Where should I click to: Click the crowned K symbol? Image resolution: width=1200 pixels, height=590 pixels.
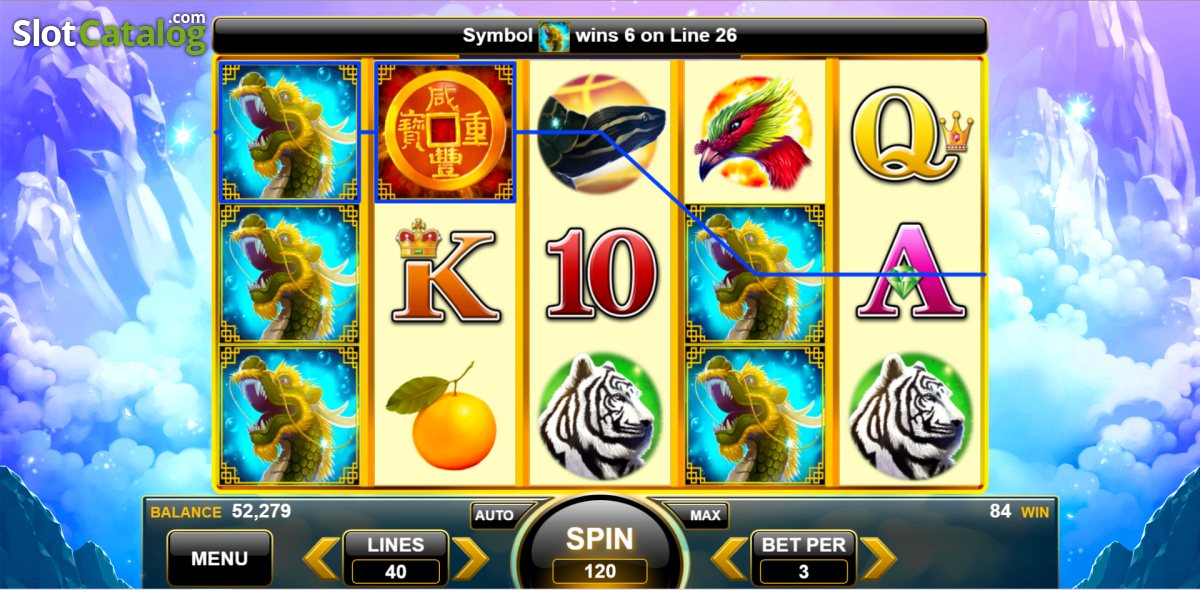tap(444, 273)
